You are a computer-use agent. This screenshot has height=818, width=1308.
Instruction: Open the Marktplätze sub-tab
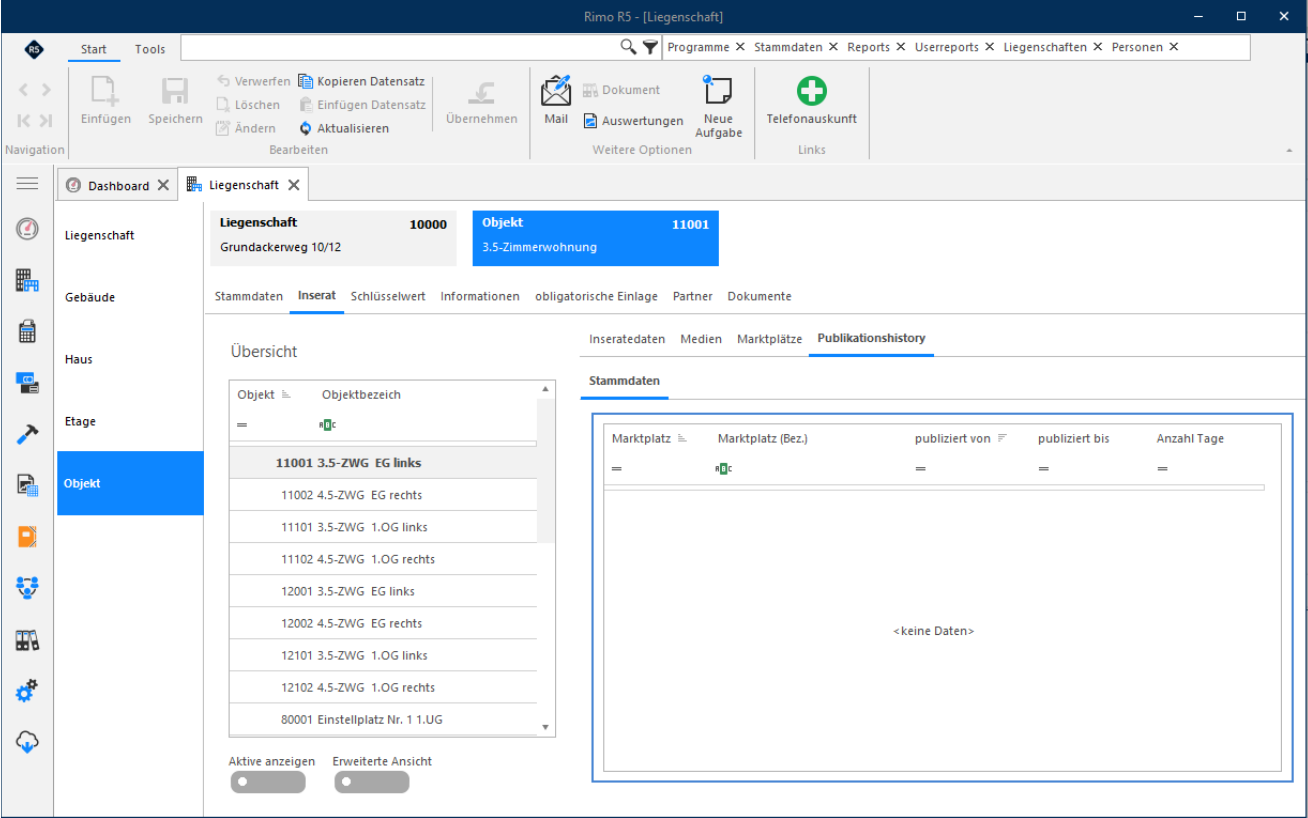769,339
